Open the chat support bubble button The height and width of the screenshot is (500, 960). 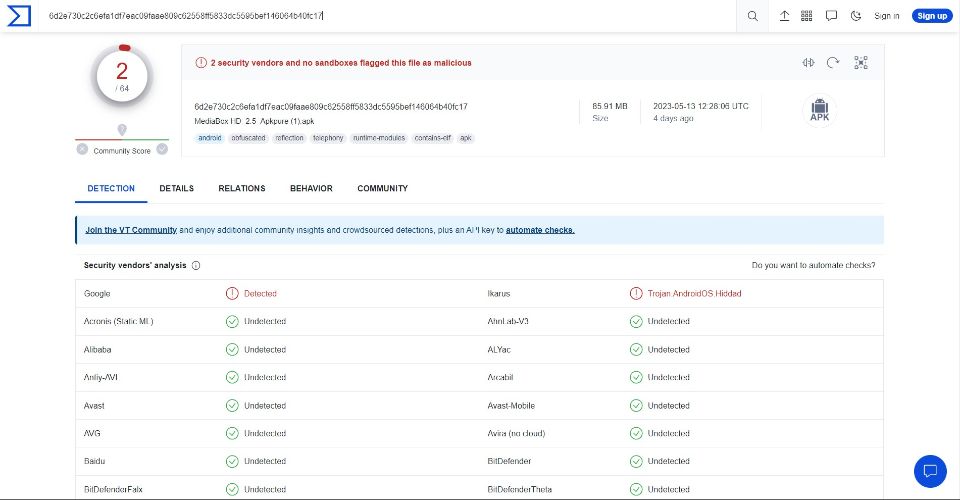(930, 471)
